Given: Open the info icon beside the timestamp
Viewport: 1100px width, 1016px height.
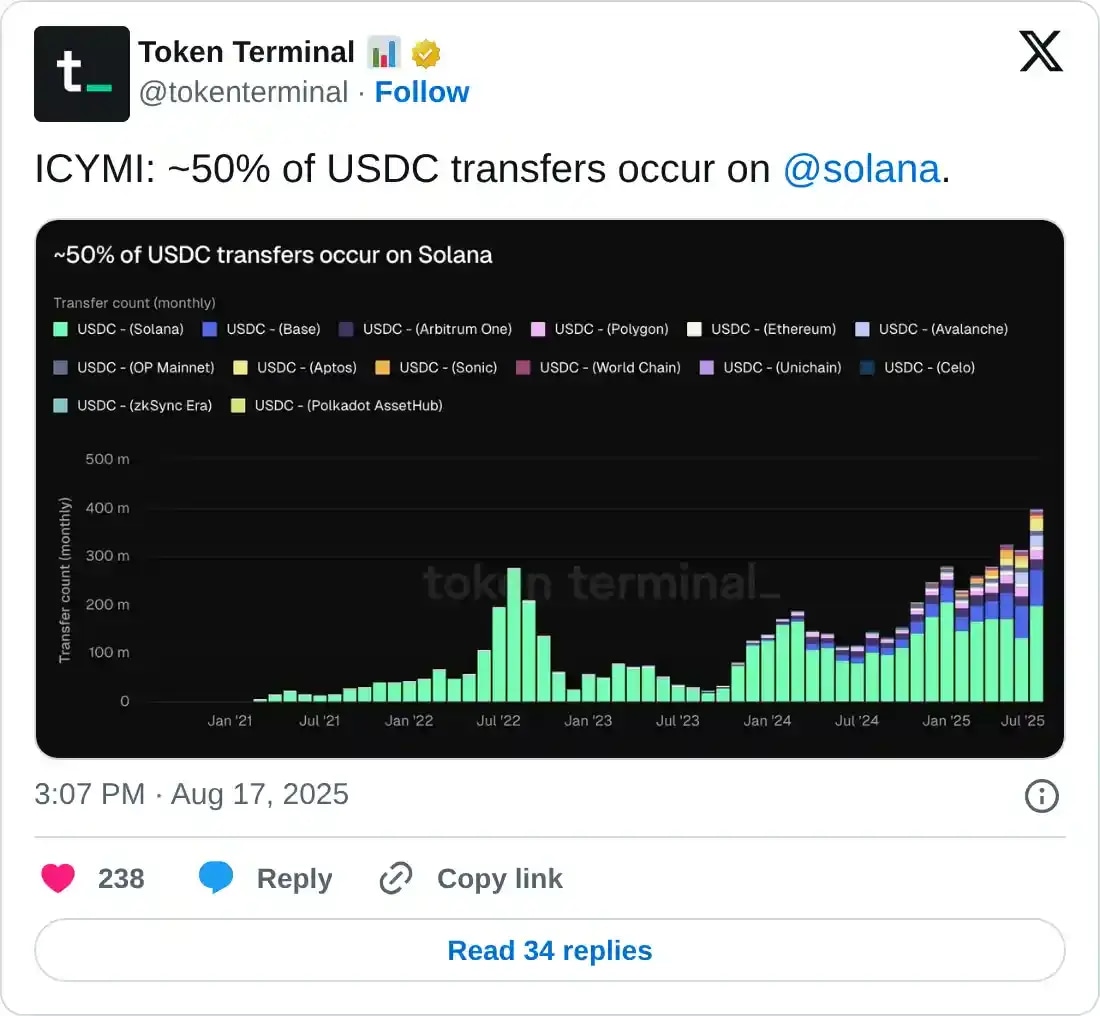Looking at the screenshot, I should (x=1041, y=796).
